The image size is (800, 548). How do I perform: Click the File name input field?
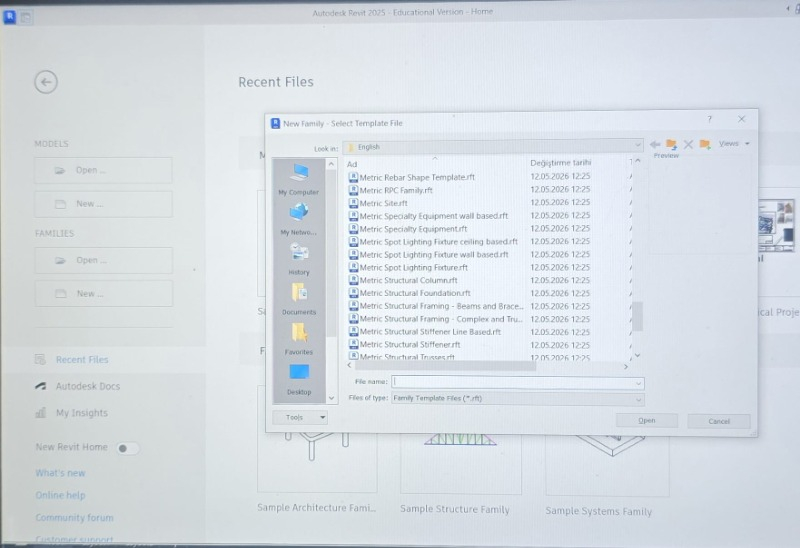pyautogui.click(x=513, y=383)
